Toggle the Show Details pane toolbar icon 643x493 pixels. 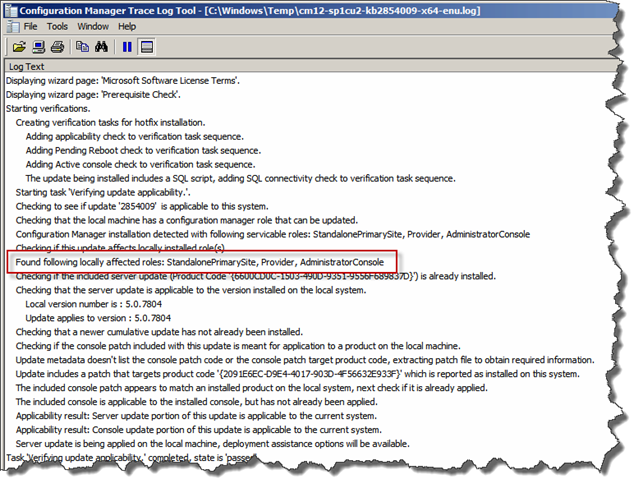(x=147, y=47)
